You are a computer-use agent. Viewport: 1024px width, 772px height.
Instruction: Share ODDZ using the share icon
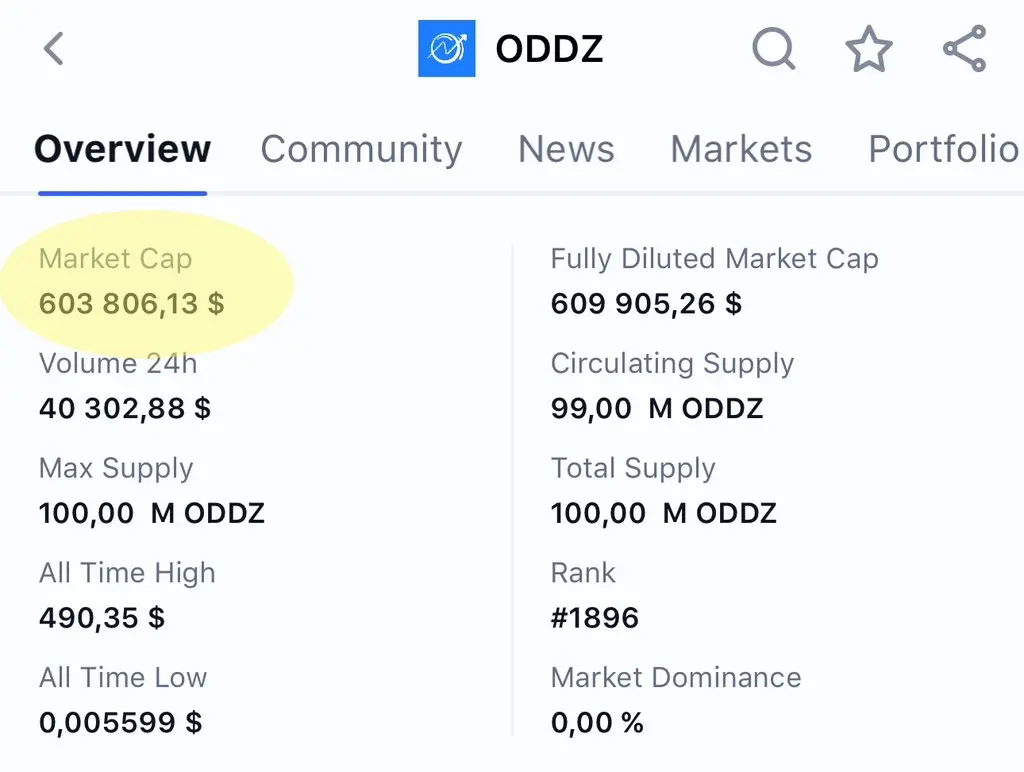965,48
